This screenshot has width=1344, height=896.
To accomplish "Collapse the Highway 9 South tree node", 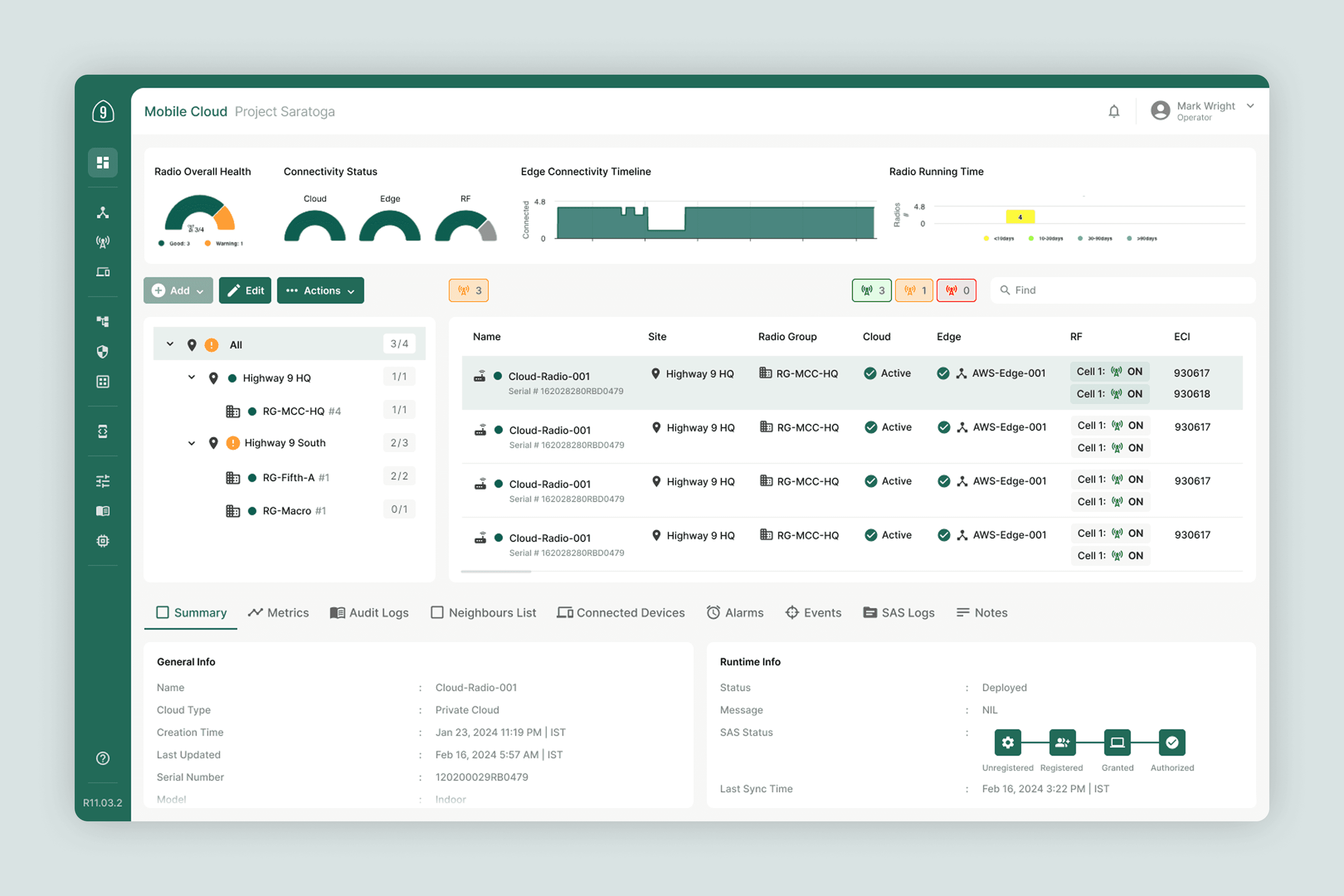I will click(192, 443).
